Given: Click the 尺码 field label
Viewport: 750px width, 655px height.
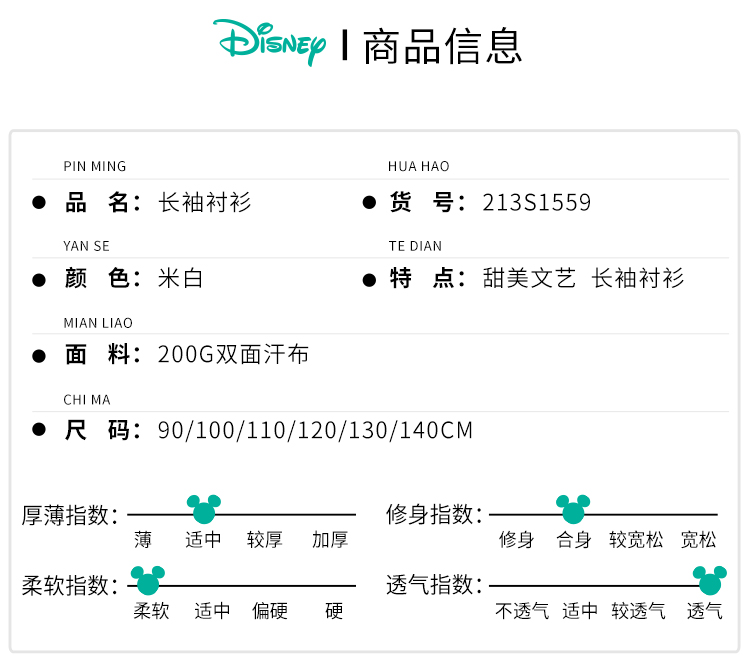Looking at the screenshot, I should coord(103,430).
